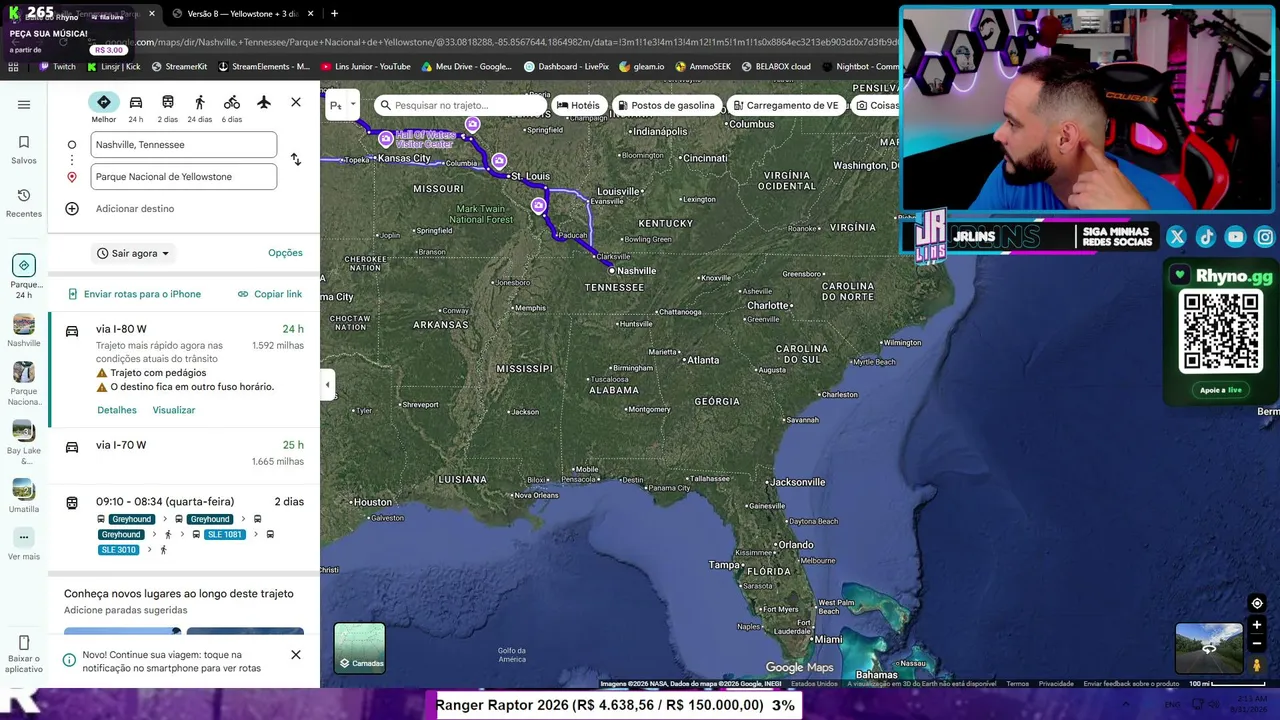Open the Lins Junior - YouTube bookmark

(x=366, y=67)
